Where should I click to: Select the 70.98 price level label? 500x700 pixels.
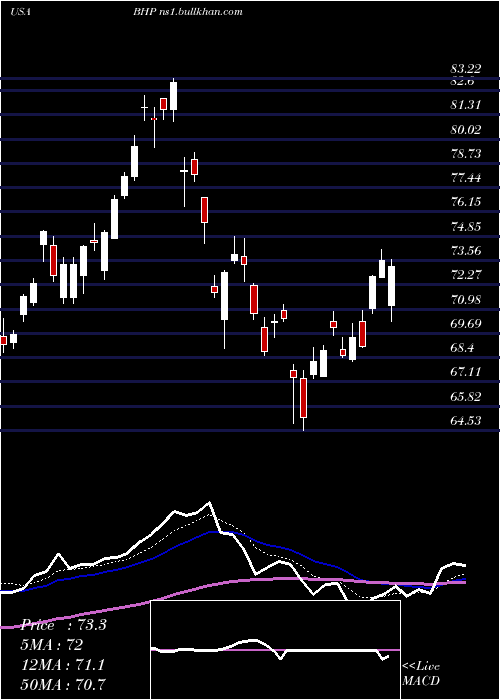tap(466, 299)
